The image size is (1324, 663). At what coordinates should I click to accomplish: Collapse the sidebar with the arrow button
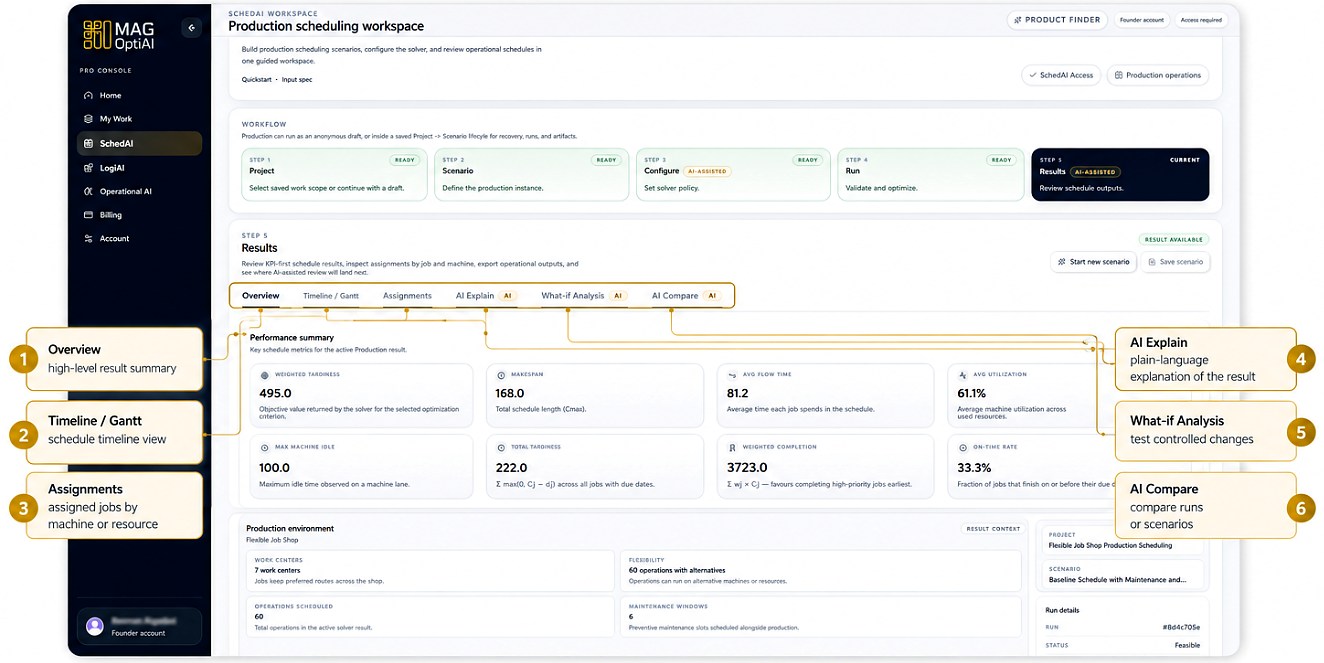(191, 28)
